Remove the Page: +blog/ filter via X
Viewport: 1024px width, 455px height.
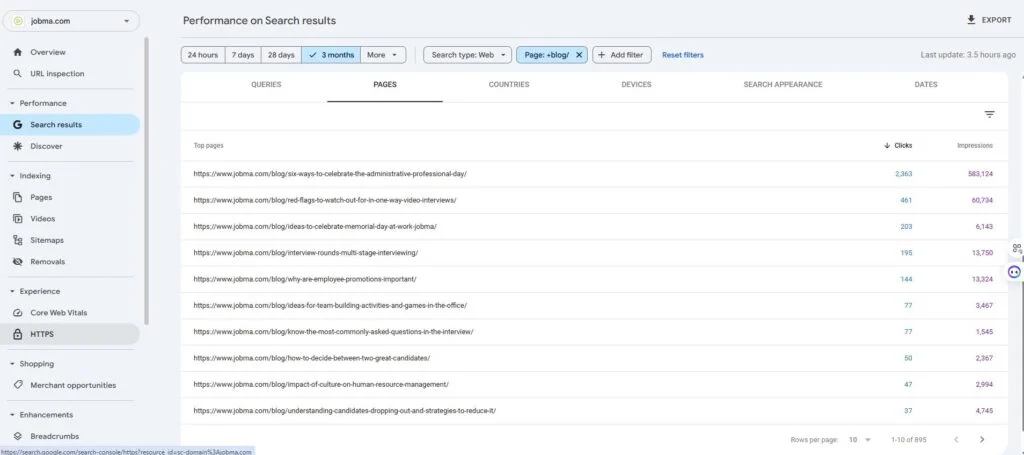click(x=579, y=55)
